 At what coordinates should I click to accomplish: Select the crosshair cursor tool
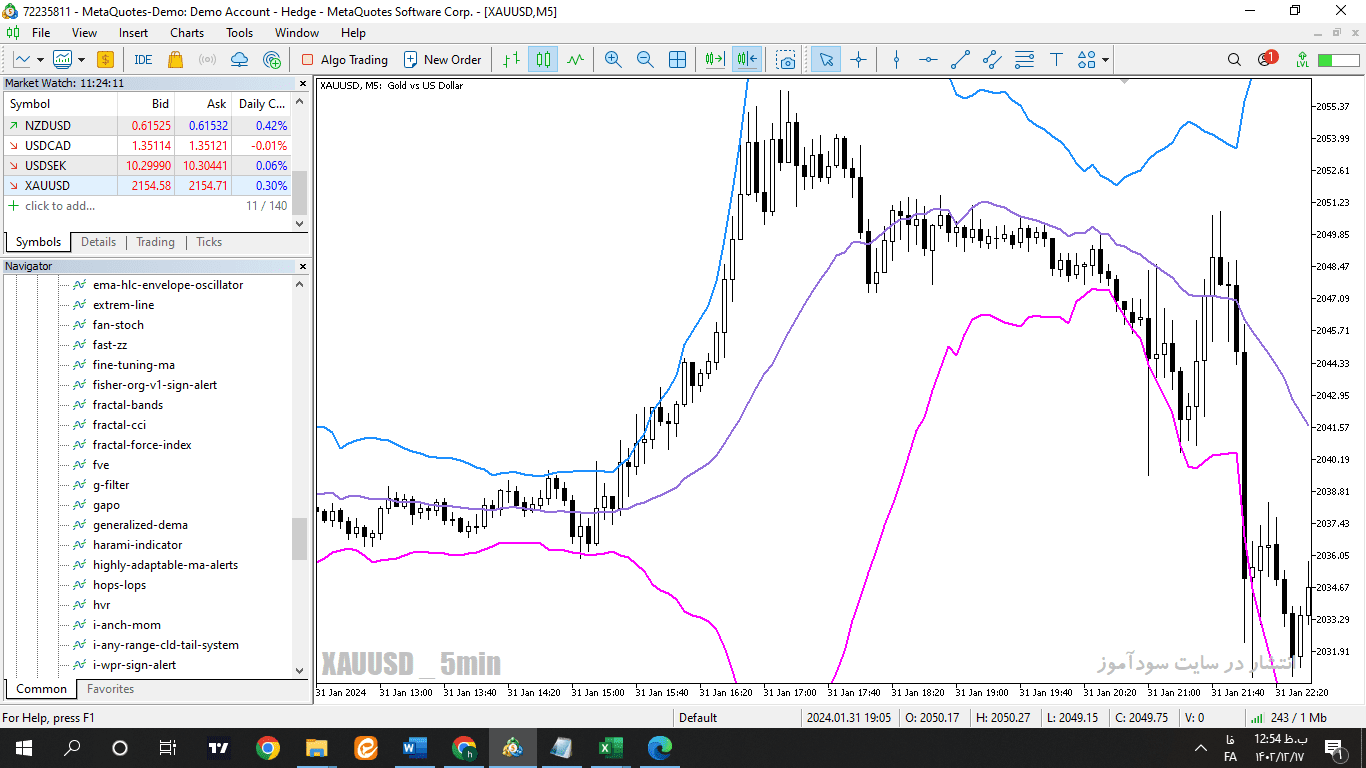[x=858, y=60]
